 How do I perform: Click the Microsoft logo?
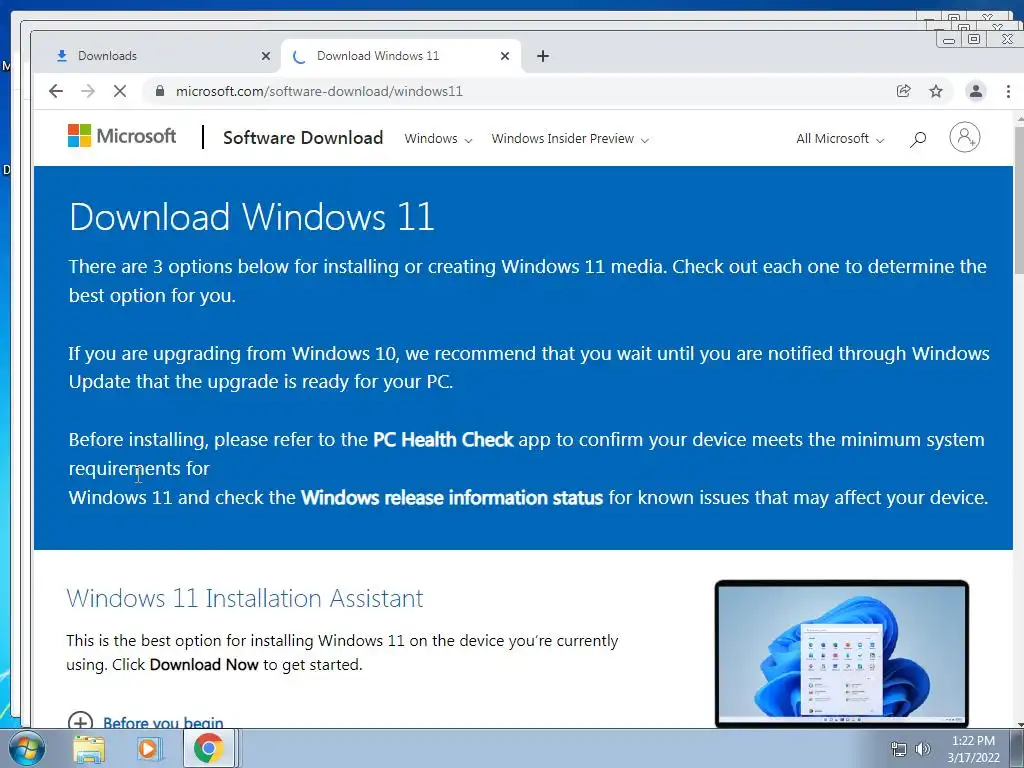coord(122,136)
